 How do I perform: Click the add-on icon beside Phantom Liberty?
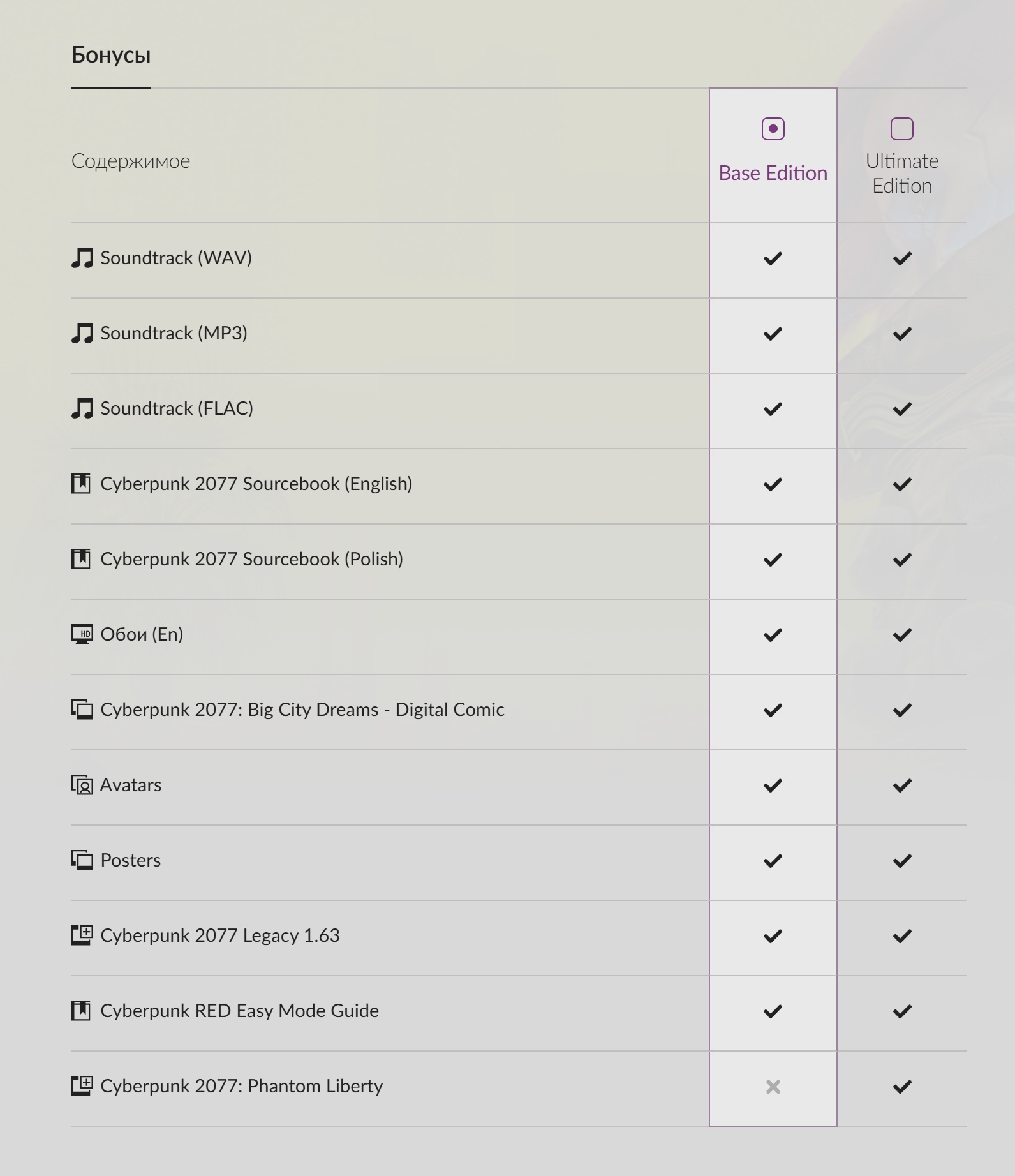tap(82, 1086)
